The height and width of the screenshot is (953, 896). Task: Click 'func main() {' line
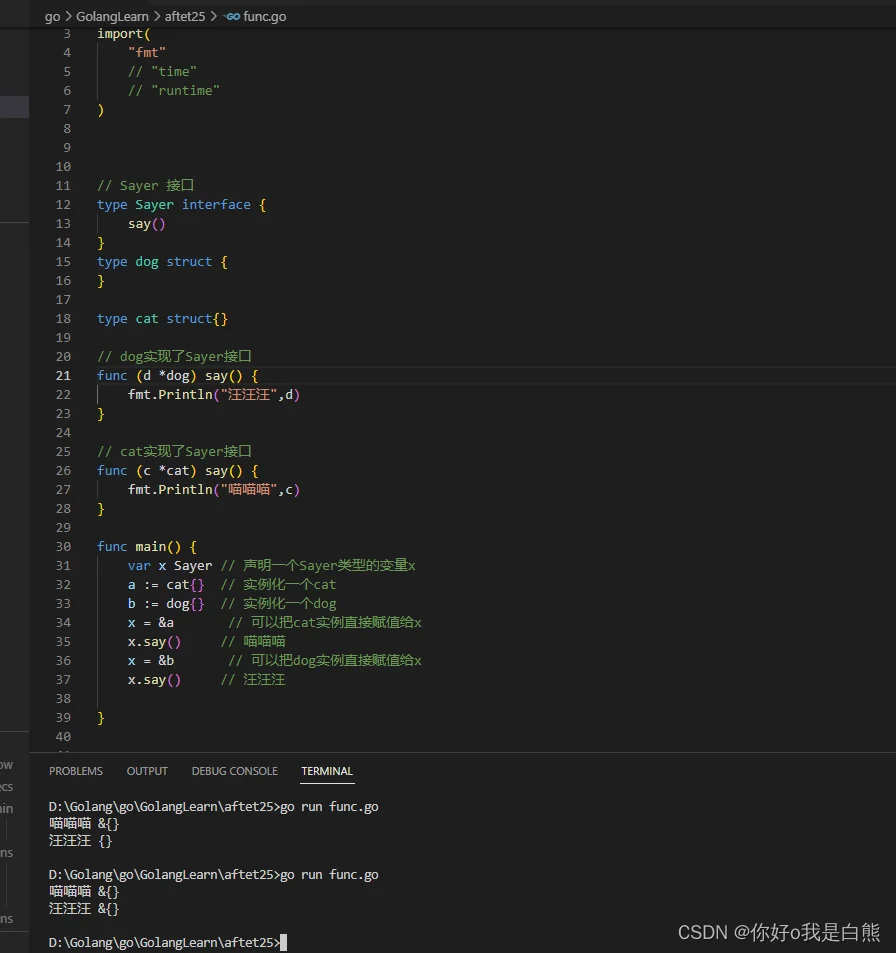point(146,546)
